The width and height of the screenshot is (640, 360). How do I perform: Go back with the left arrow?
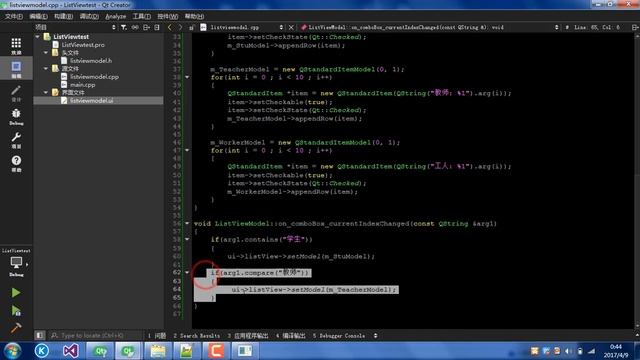(170, 27)
